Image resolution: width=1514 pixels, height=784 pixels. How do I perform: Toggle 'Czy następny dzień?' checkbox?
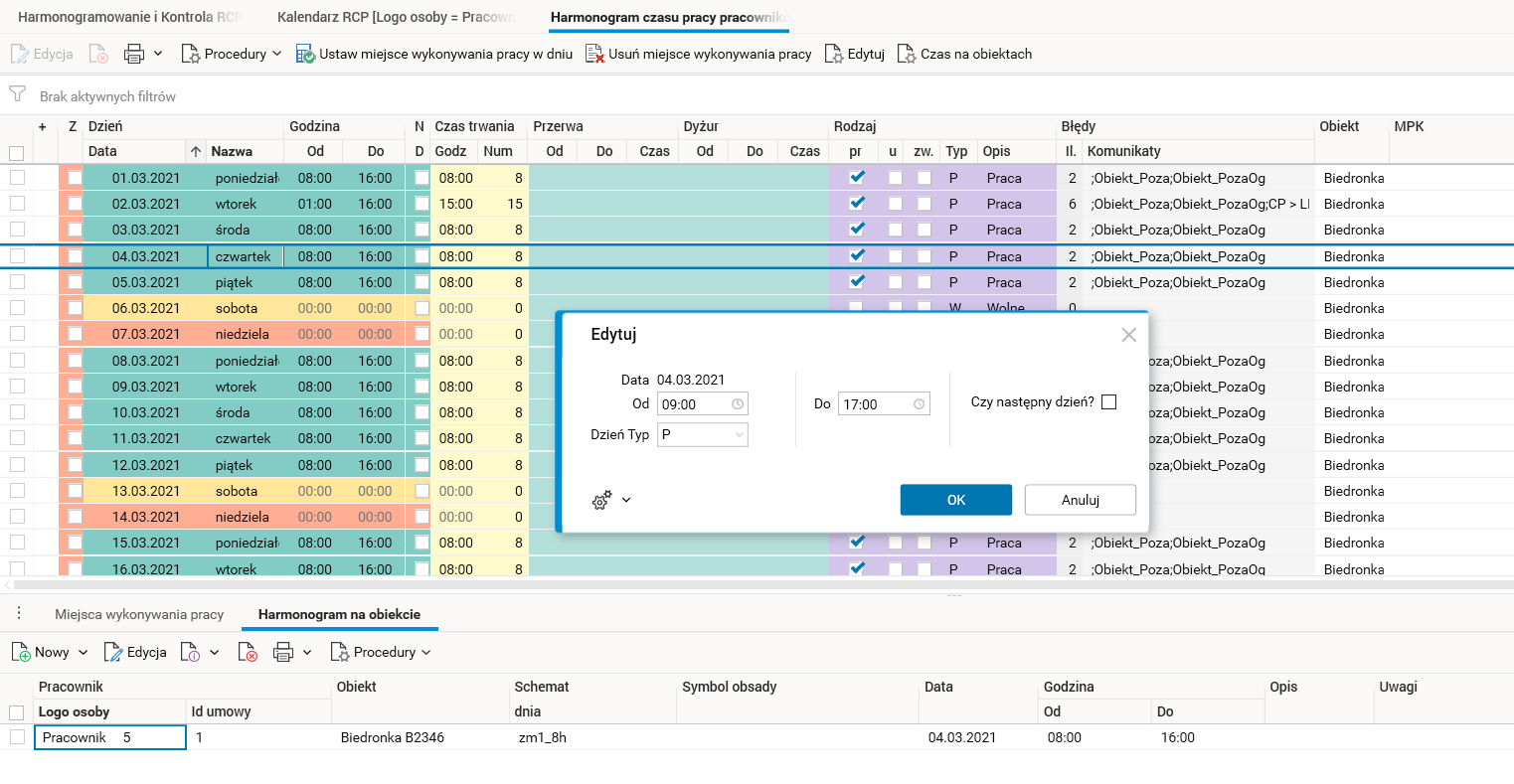pos(1109,402)
